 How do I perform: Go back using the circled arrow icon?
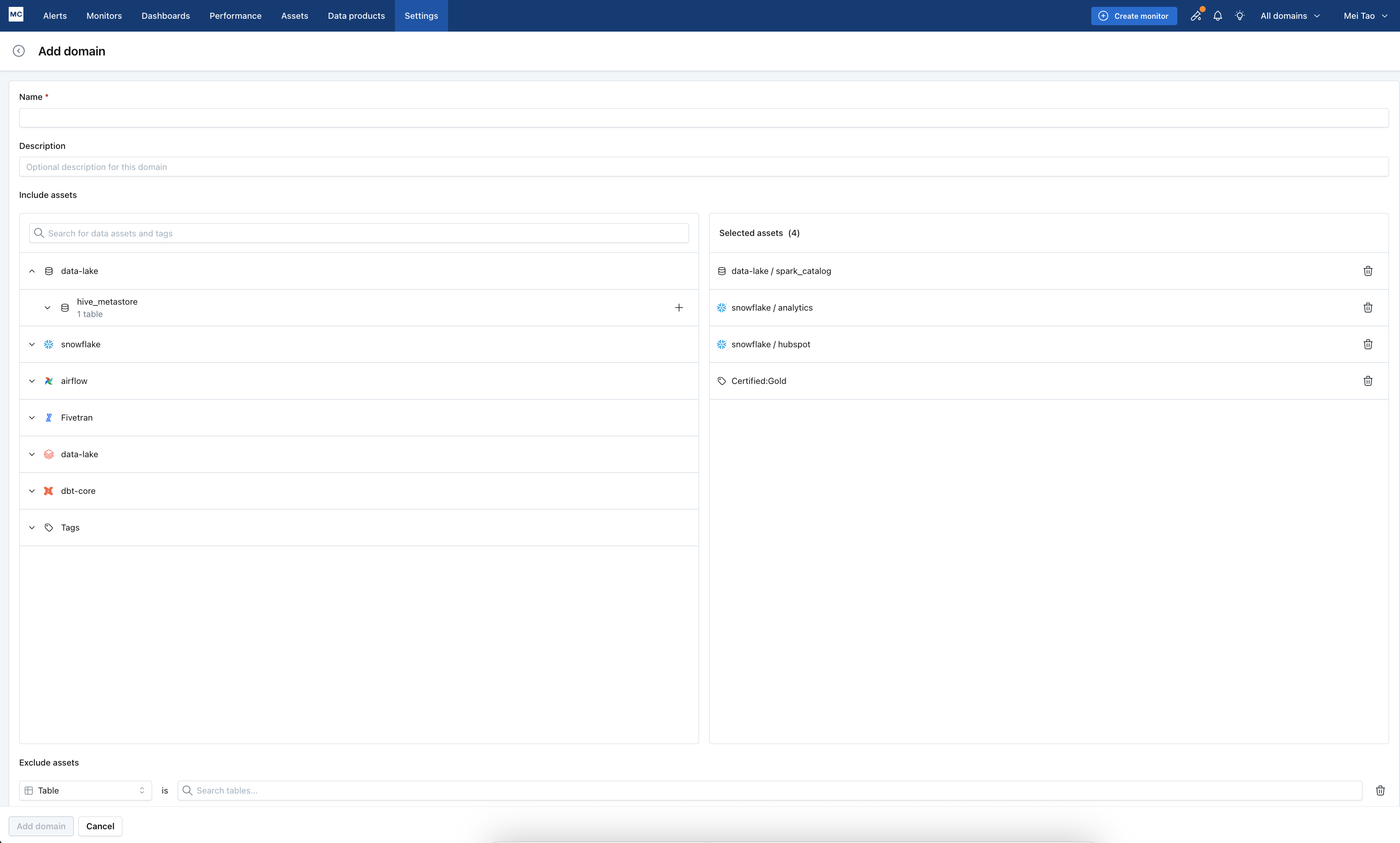(19, 51)
